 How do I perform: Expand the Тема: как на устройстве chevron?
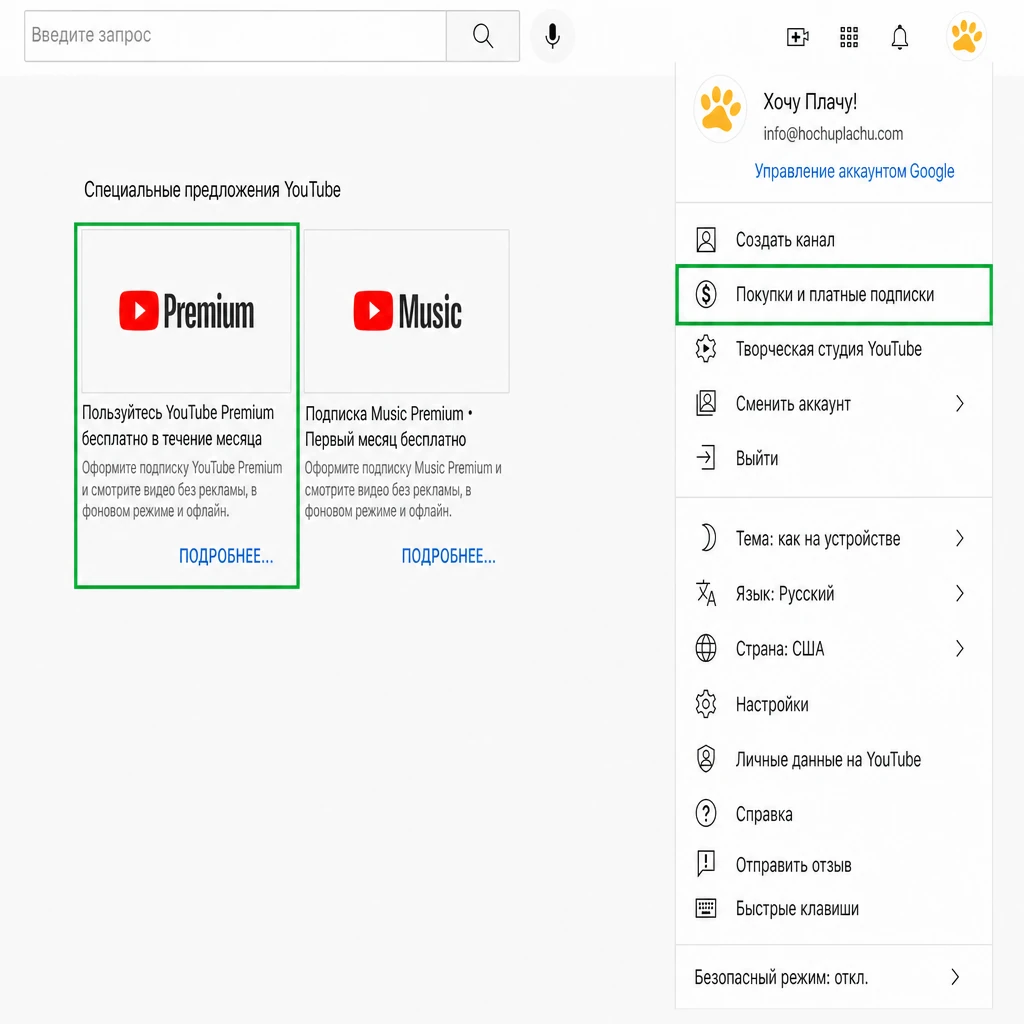click(x=959, y=538)
